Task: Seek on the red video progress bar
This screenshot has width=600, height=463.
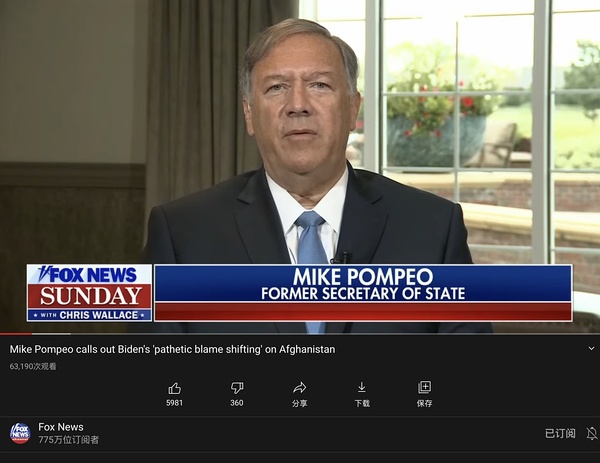Action: 35,334
